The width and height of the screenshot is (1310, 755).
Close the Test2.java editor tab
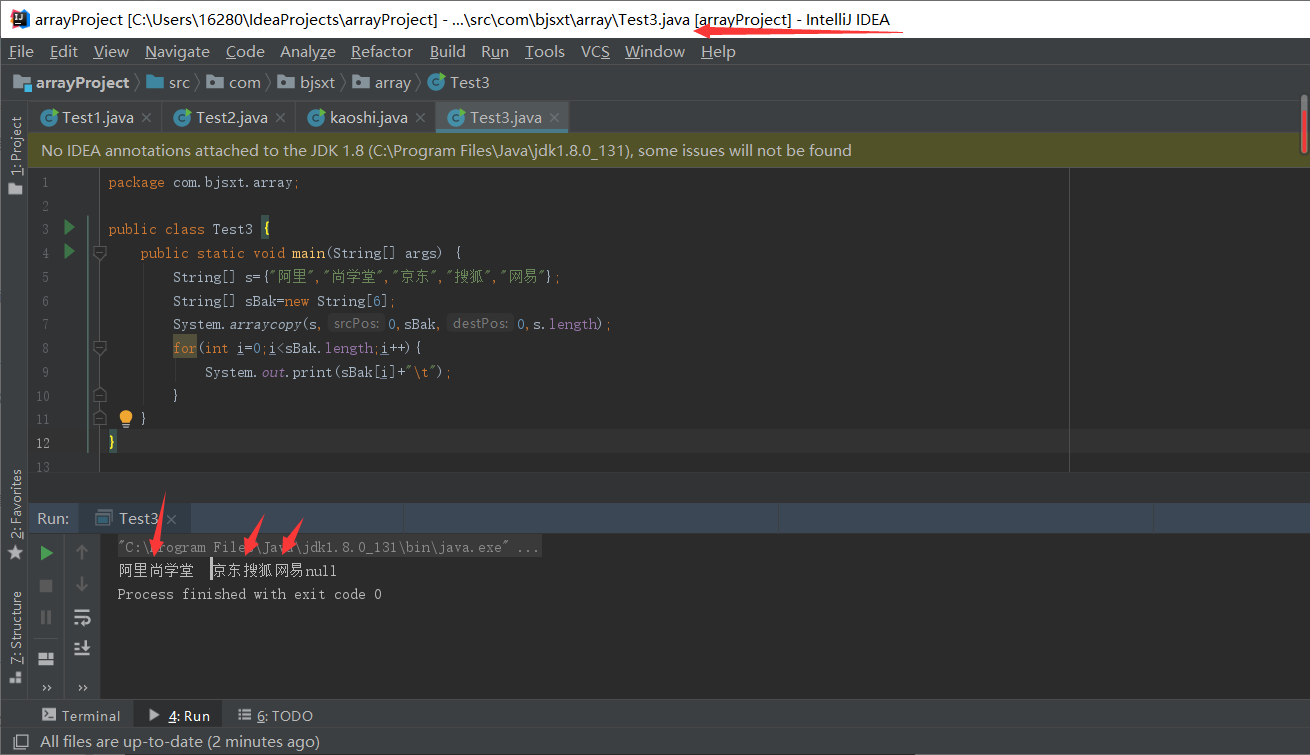pyautogui.click(x=280, y=118)
